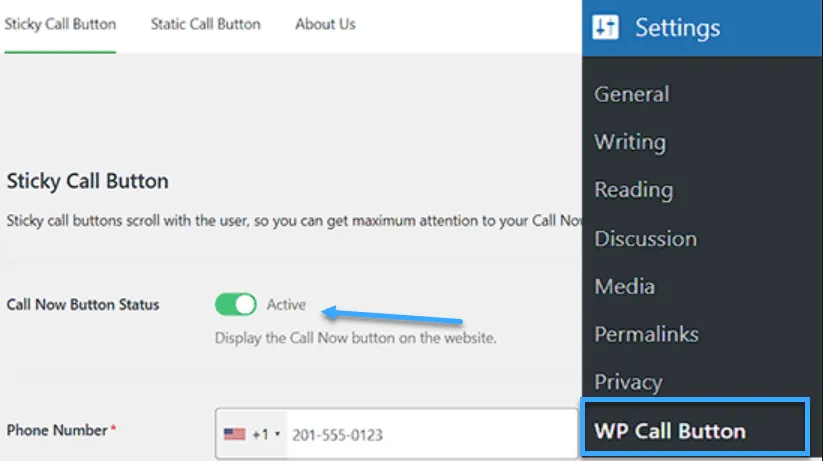Screen dimensions: 823x461
Task: Open General settings
Action: tap(631, 95)
